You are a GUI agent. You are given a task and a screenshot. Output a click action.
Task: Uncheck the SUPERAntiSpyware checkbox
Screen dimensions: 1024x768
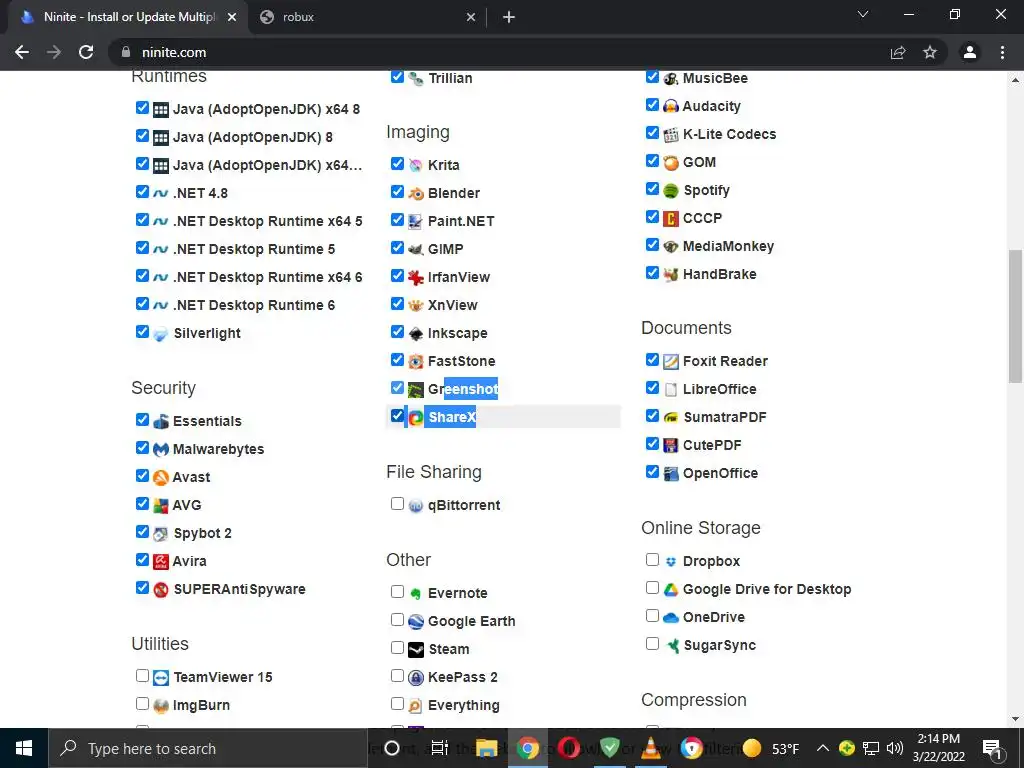click(142, 588)
